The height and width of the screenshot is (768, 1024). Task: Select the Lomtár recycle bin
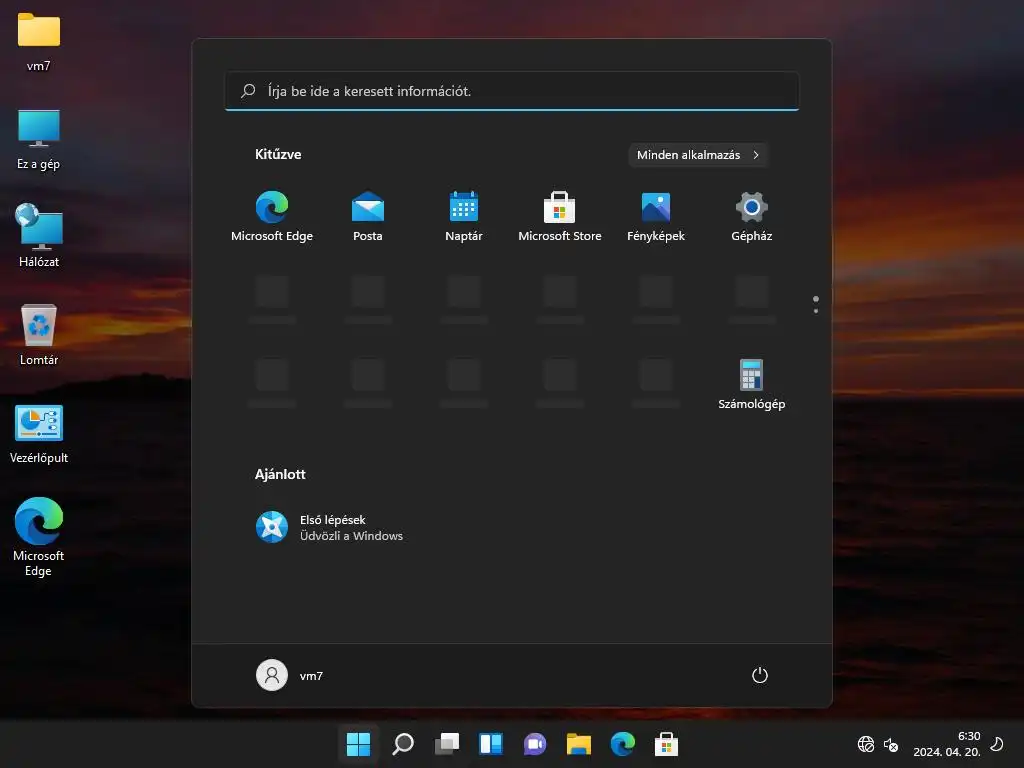click(39, 334)
